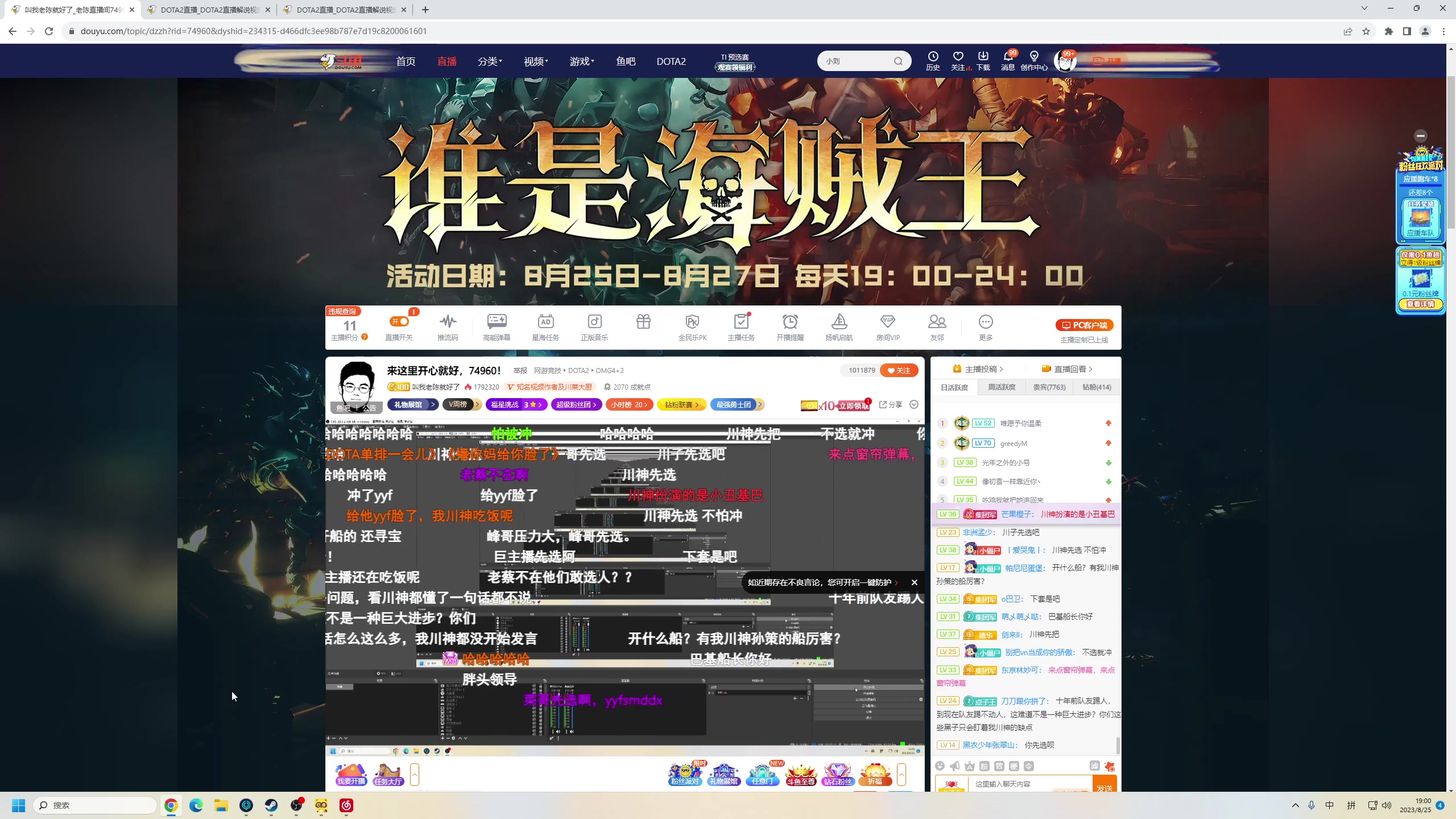This screenshot has height=819, width=1456.
Task: Open 正版音乐 licensed music
Action: tap(594, 327)
